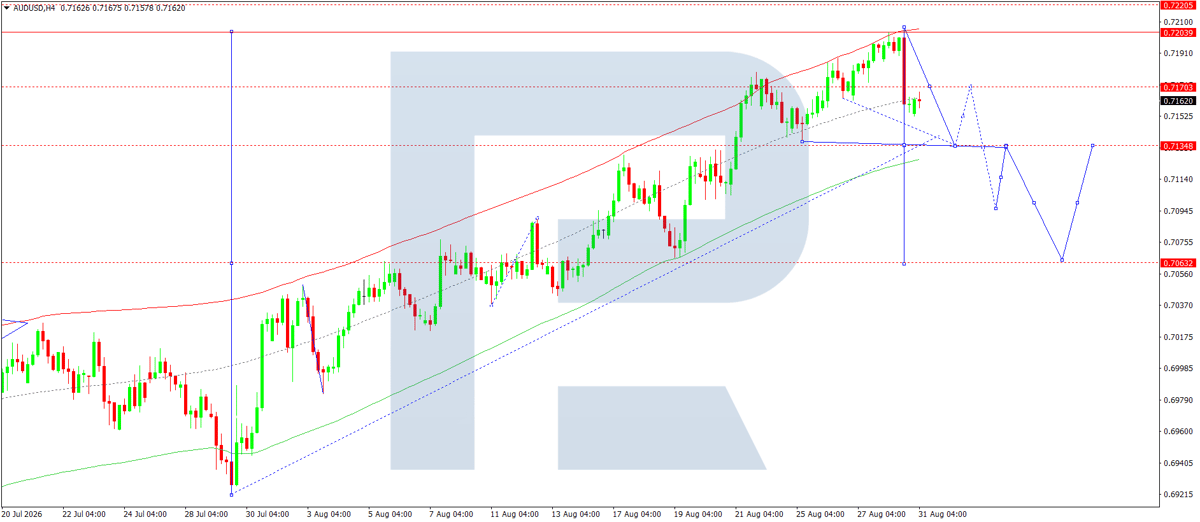Screen dimensions: 1200x522
Task: Select the 20 Jul 2026 date label
Action: tap(23, 515)
